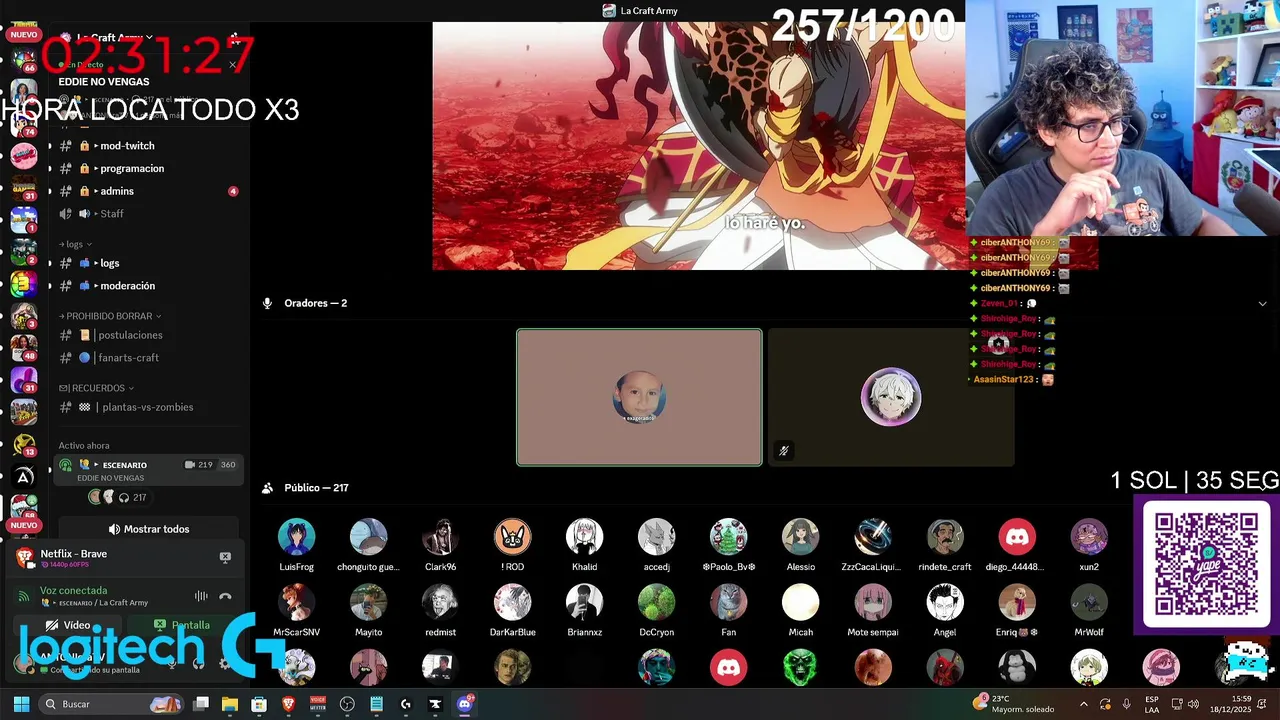Click the Voz conectada status text
This screenshot has height=720, width=1280.
click(73, 590)
